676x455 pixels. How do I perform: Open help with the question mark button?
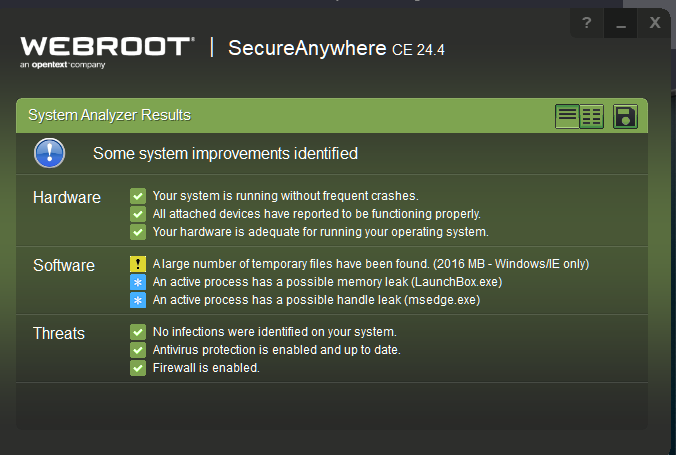(586, 22)
